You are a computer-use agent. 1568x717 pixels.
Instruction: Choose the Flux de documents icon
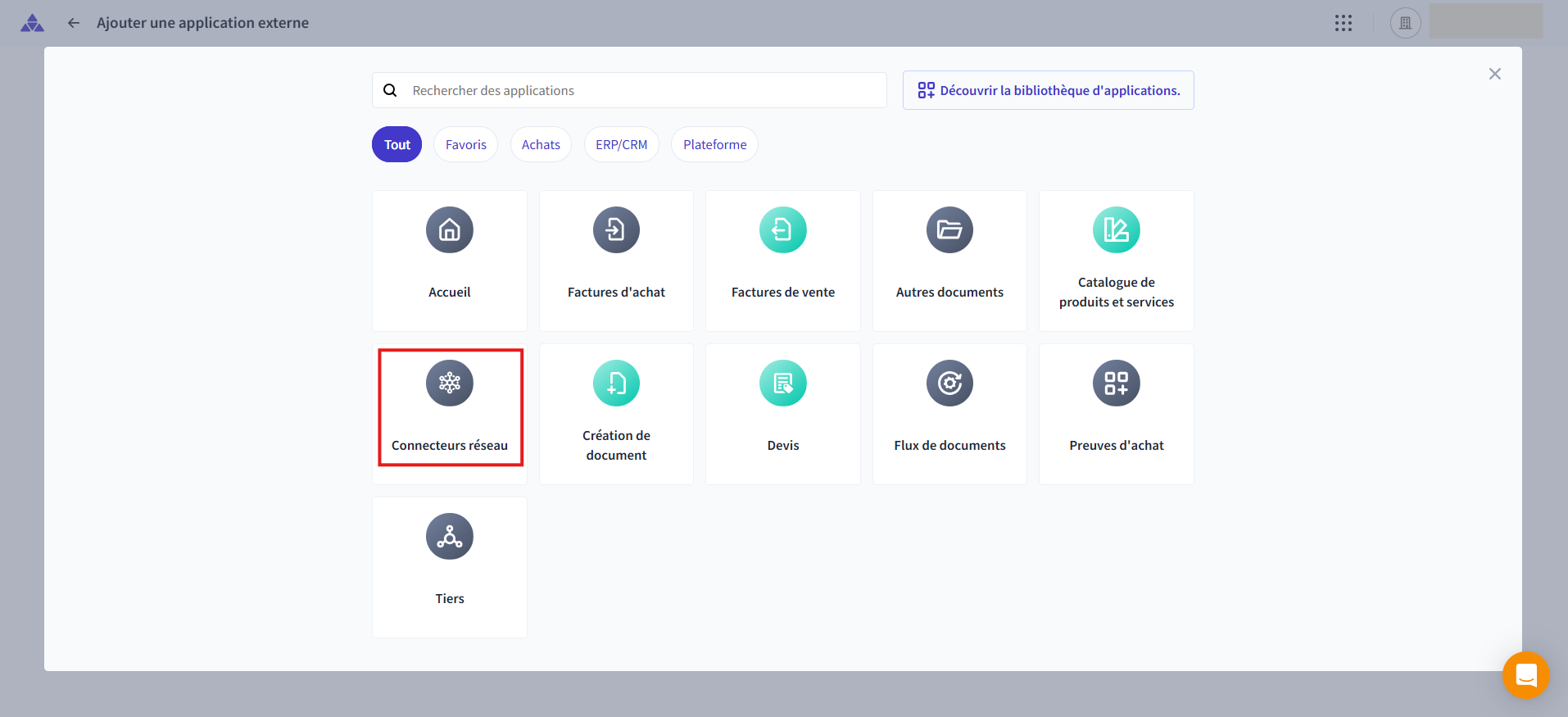[x=949, y=383]
